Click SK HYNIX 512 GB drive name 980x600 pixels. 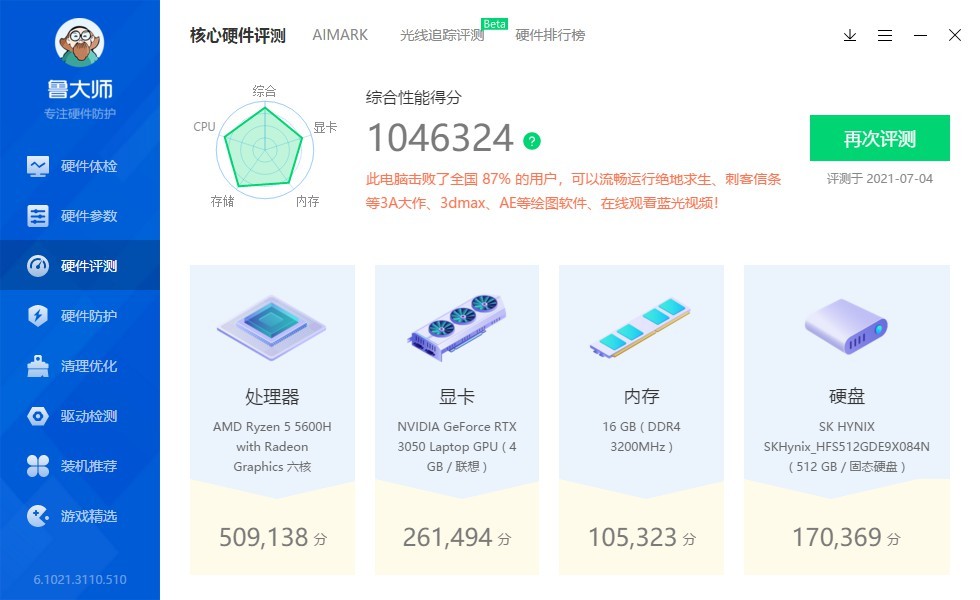coord(847,446)
